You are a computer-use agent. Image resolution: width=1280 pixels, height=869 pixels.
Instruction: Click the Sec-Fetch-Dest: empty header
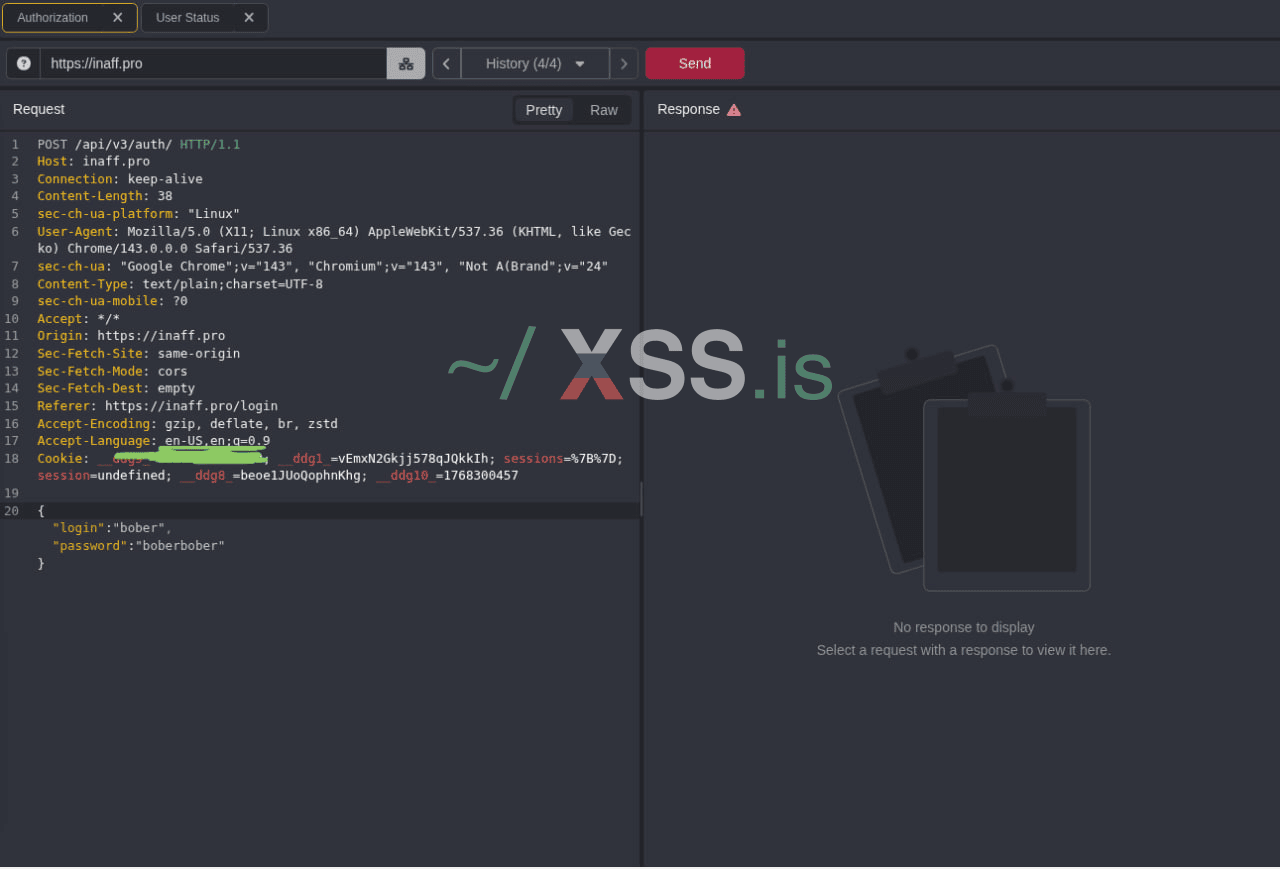coord(116,388)
